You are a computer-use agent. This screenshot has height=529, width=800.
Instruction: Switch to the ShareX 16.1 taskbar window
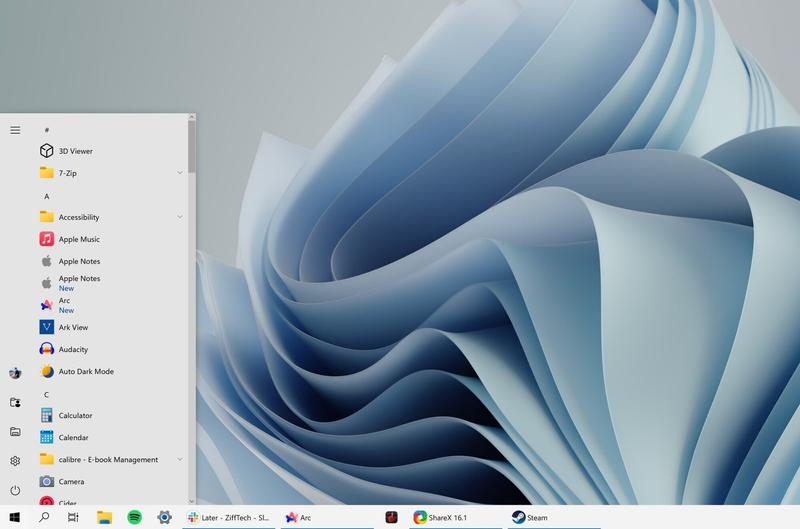point(442,517)
